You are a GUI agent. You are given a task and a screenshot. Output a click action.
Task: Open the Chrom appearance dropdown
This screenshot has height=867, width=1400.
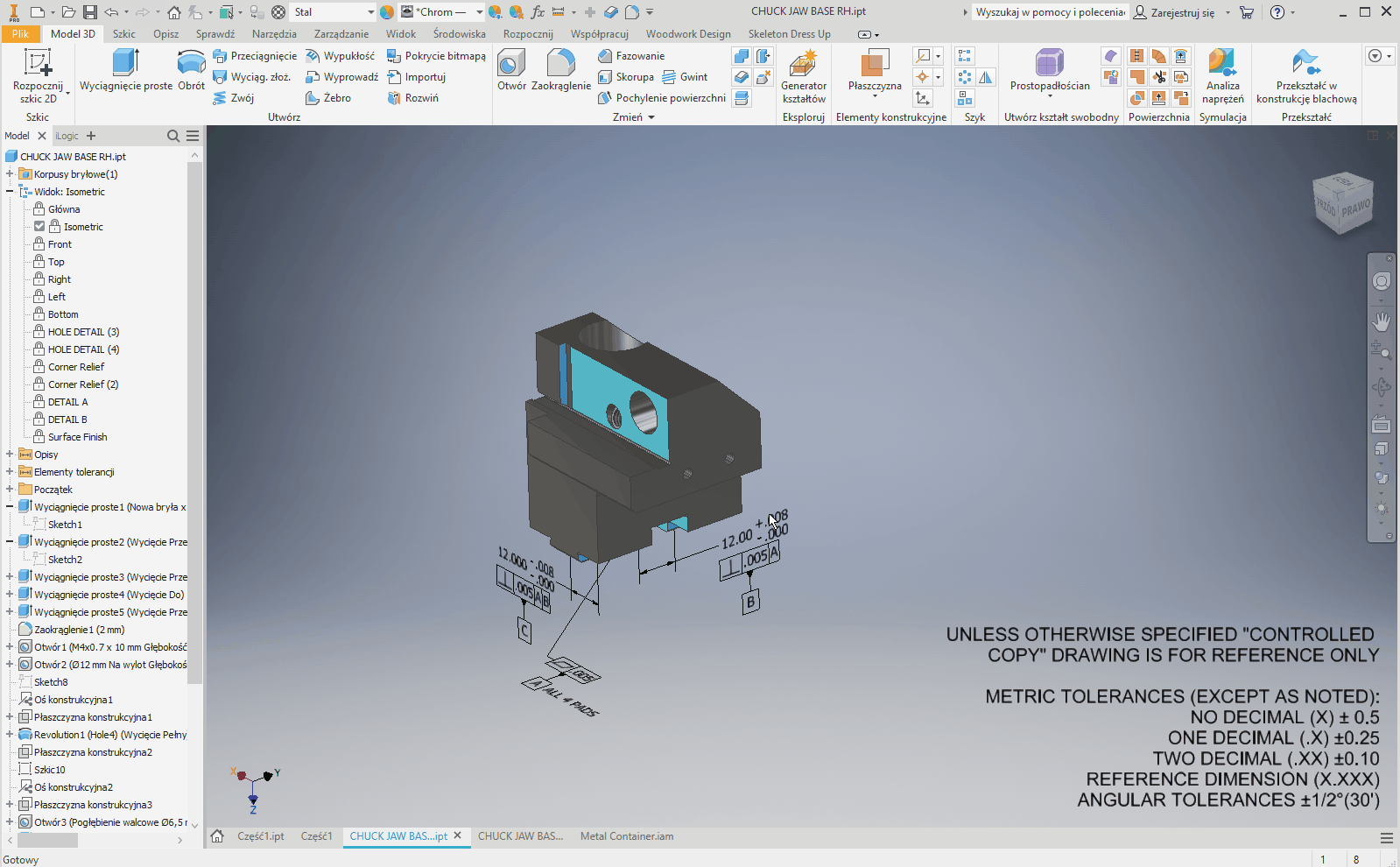pyautogui.click(x=479, y=12)
